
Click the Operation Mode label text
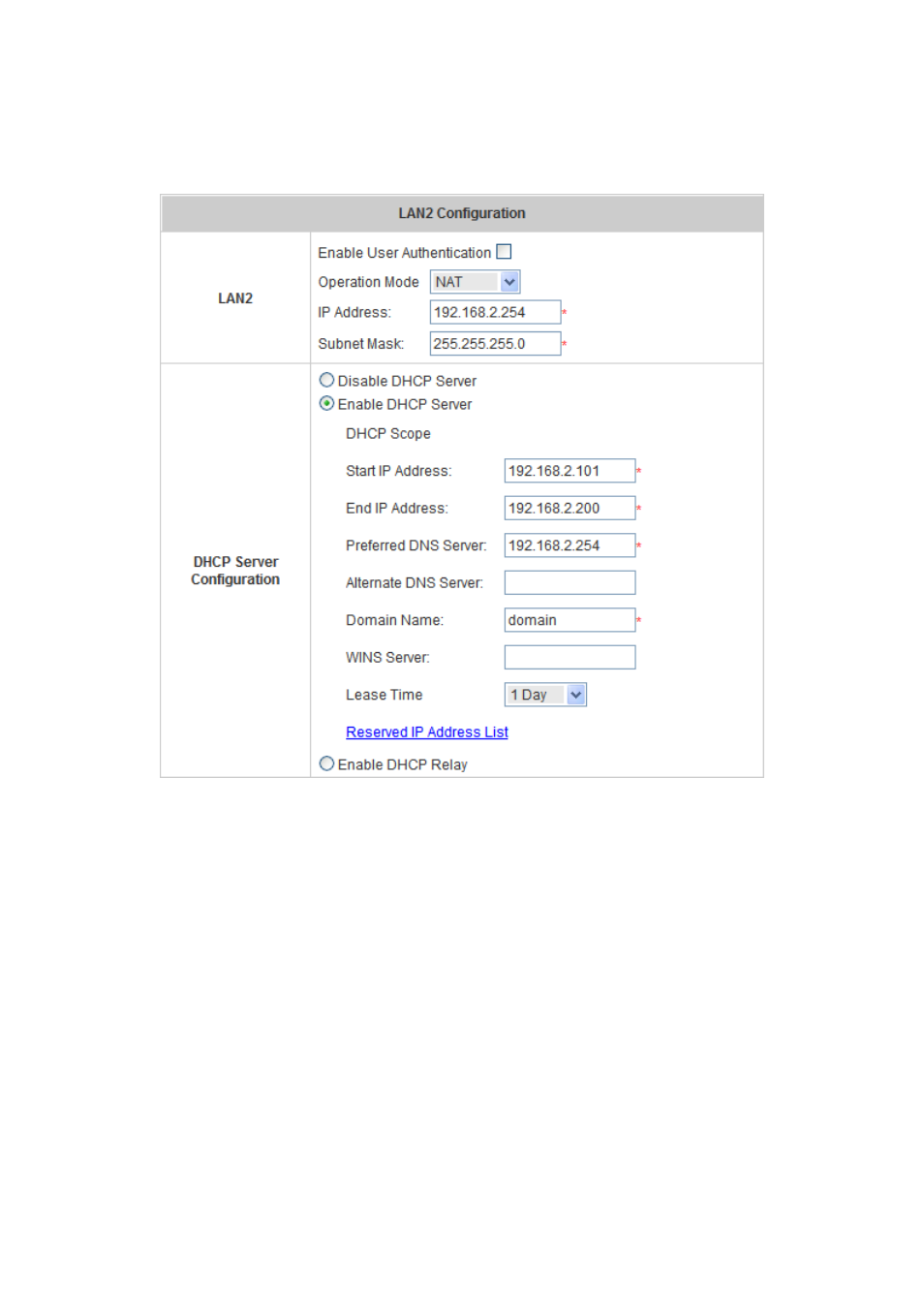(x=369, y=282)
